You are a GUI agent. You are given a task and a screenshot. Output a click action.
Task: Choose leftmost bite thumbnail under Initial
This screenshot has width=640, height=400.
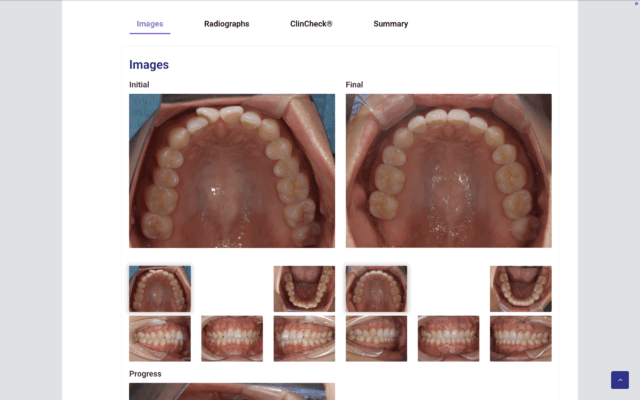pos(160,338)
